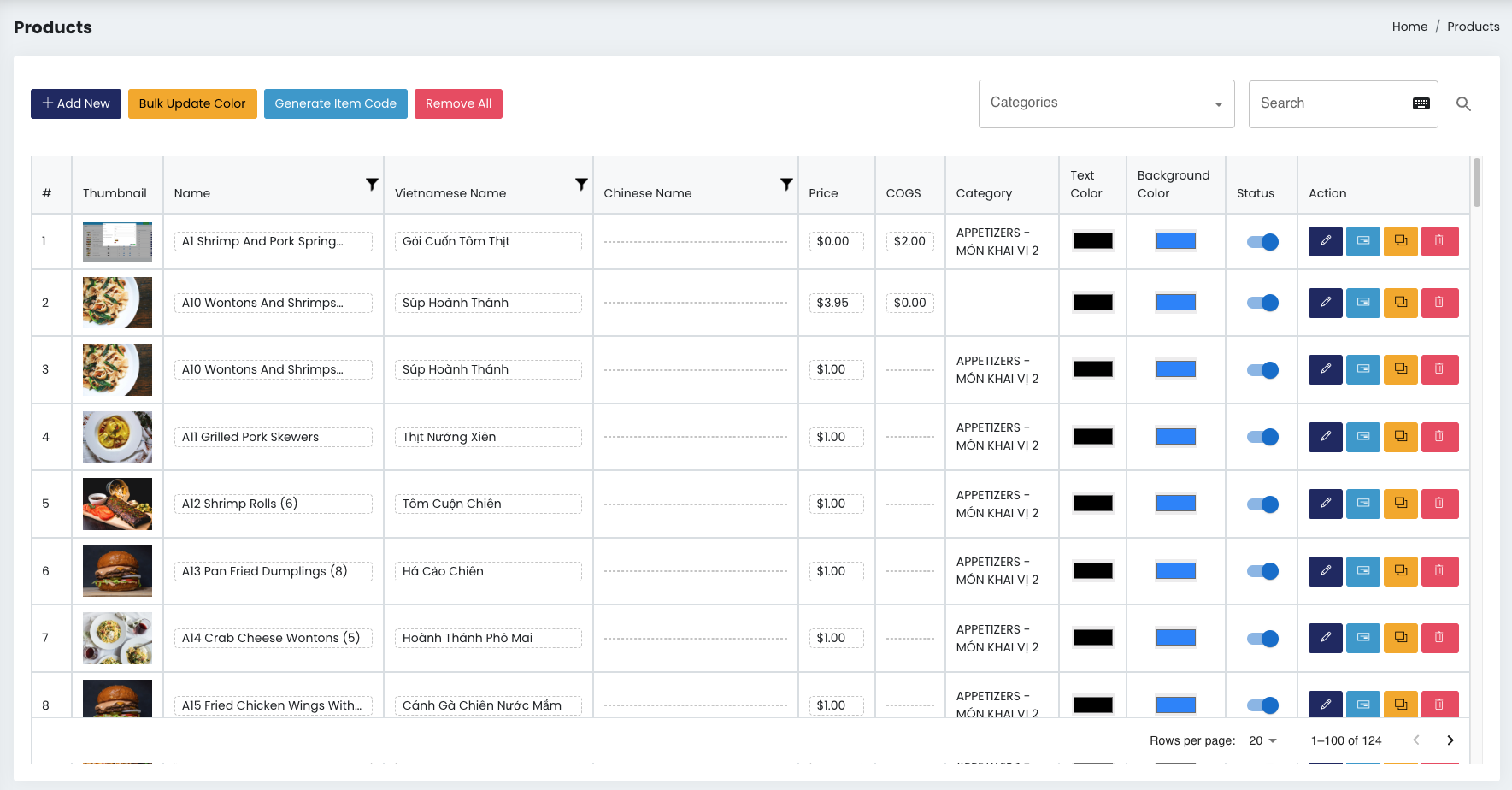Open Vietnamese Name column filter funnel

(581, 185)
